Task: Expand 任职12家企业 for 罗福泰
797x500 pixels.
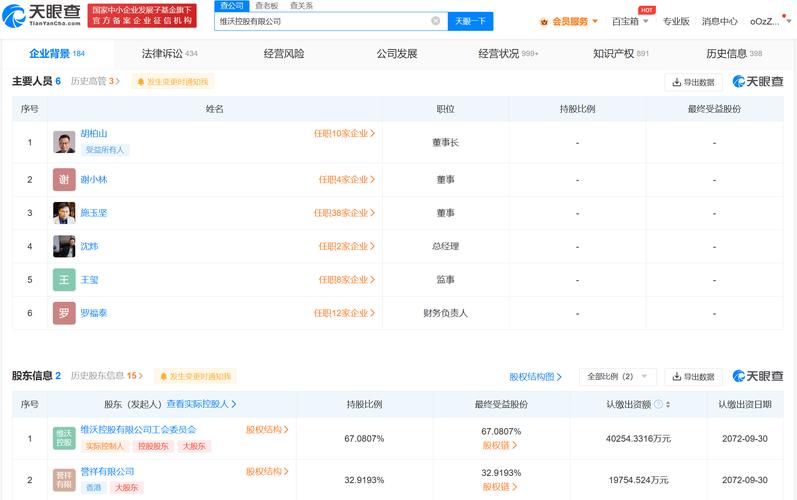Action: pyautogui.click(x=344, y=314)
